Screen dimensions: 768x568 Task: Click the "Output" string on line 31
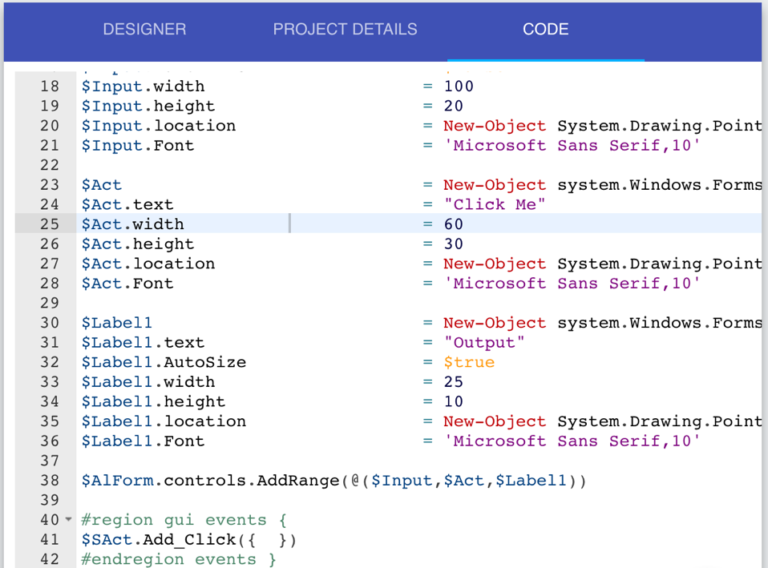484,343
